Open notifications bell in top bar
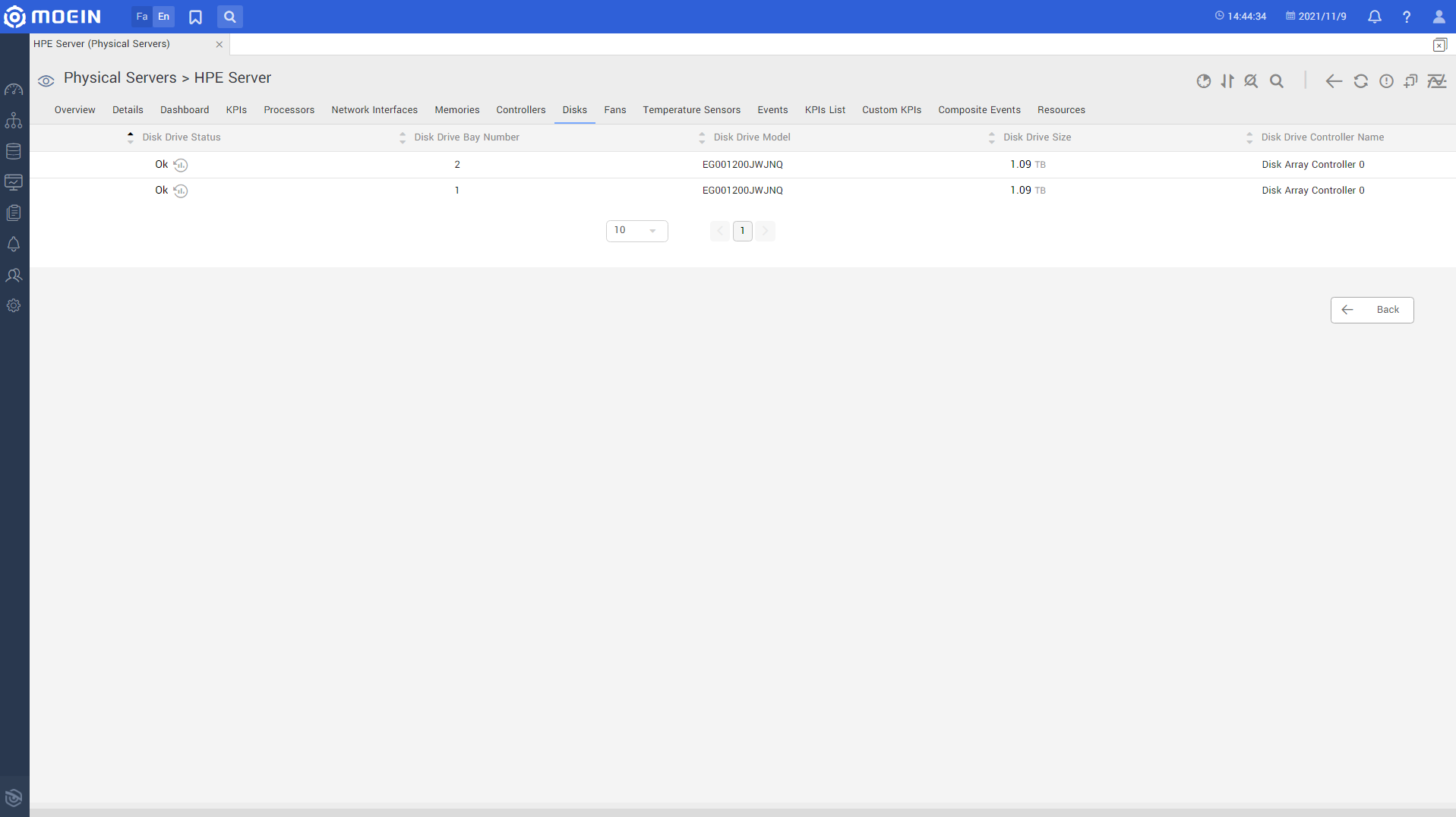 pyautogui.click(x=1375, y=16)
